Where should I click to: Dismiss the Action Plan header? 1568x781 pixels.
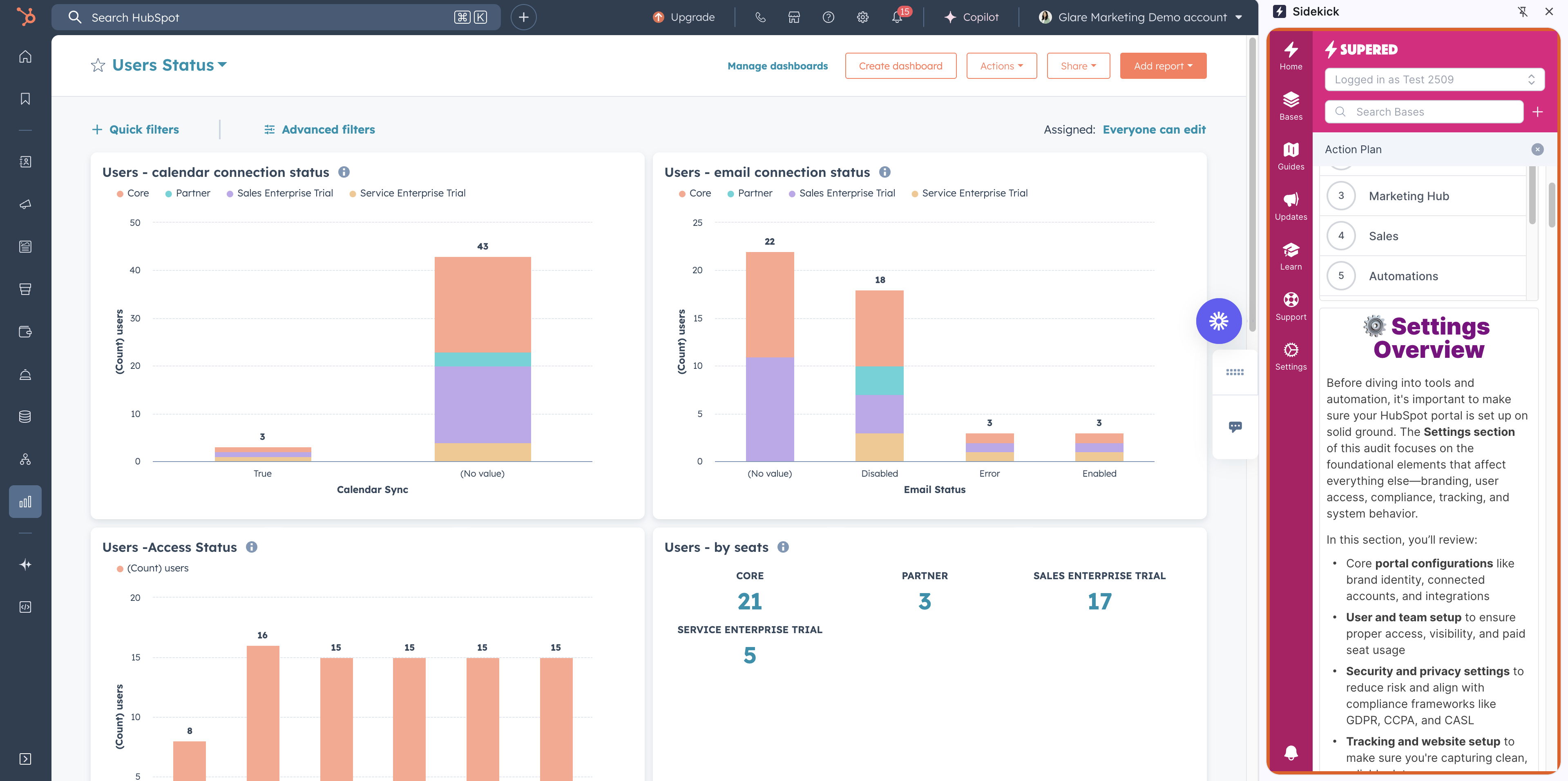(1538, 150)
